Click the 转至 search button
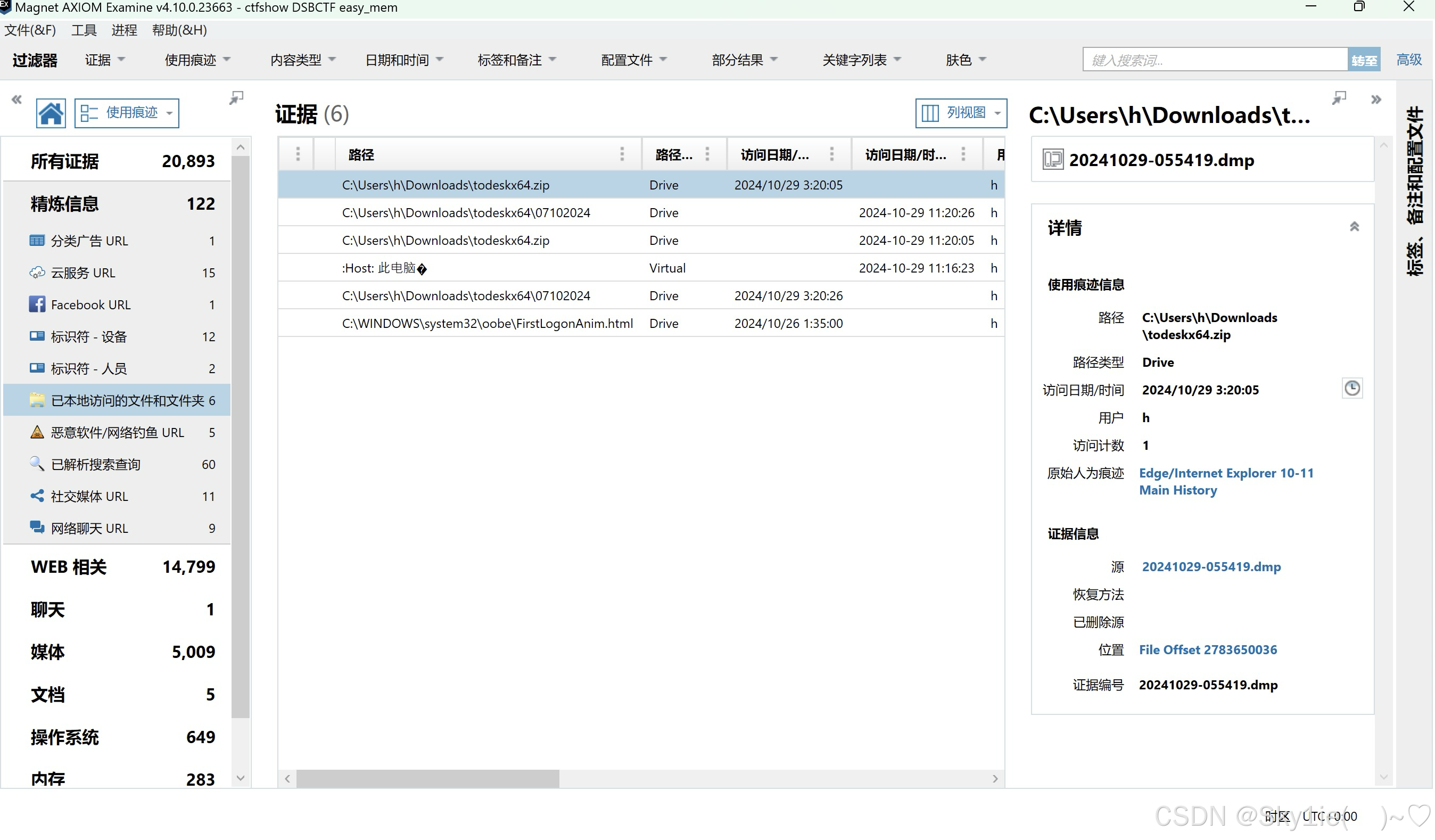The width and height of the screenshot is (1435, 840). pos(1364,59)
